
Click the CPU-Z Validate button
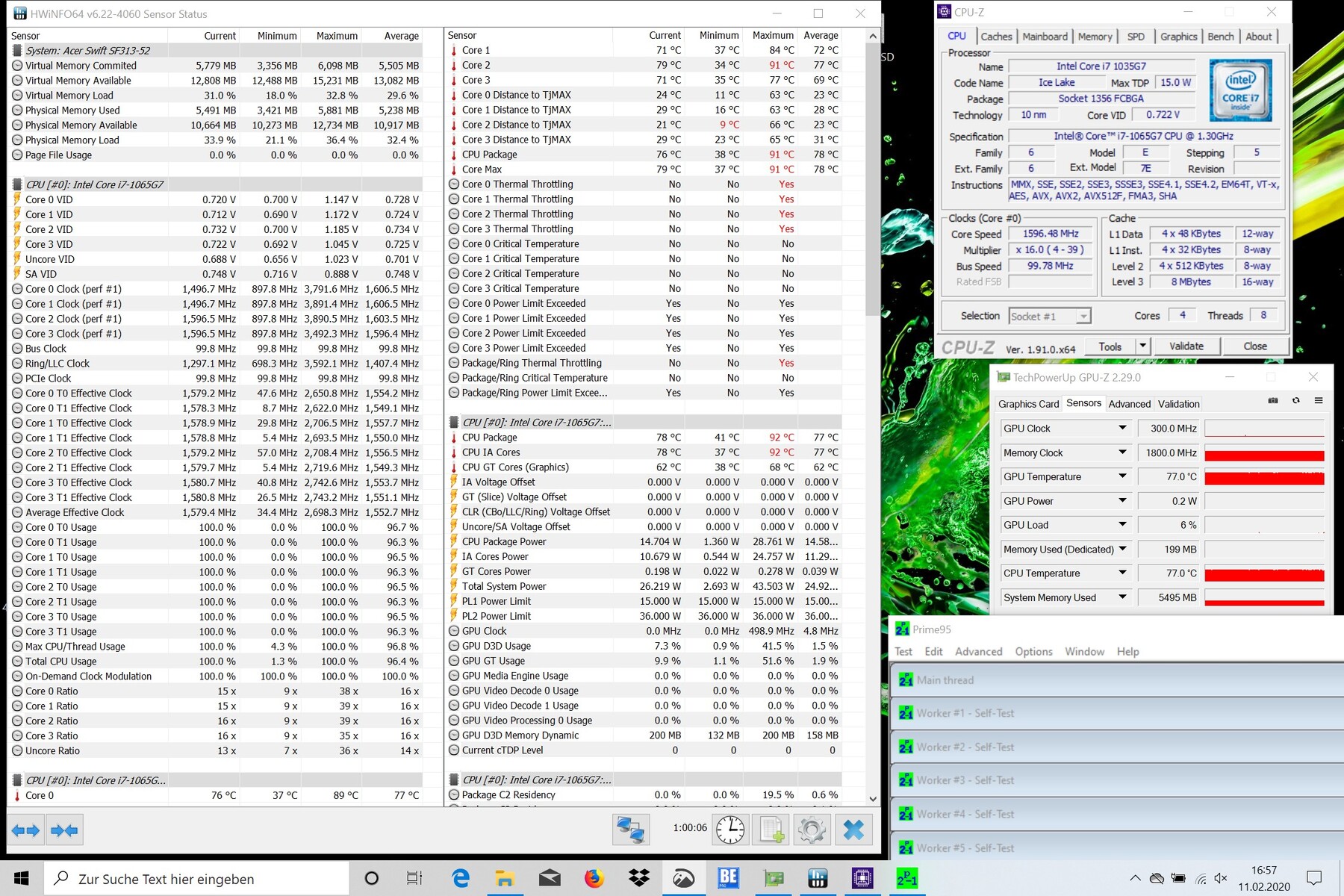pos(1186,346)
